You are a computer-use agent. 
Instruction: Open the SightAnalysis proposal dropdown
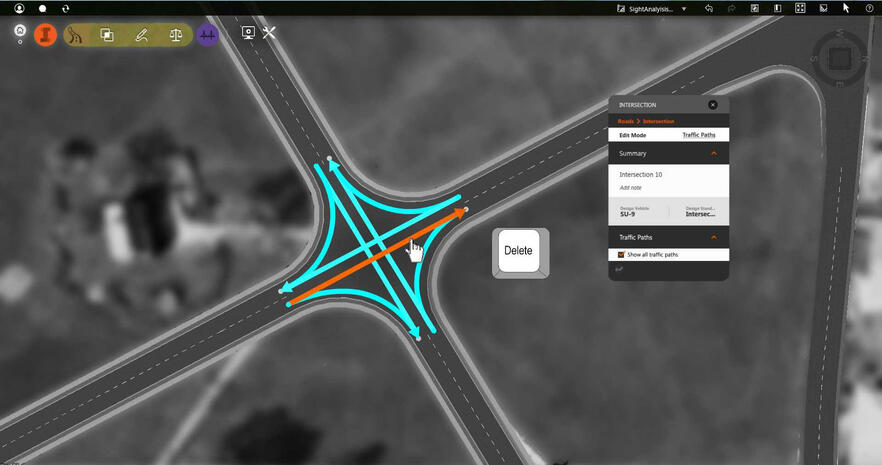point(684,8)
